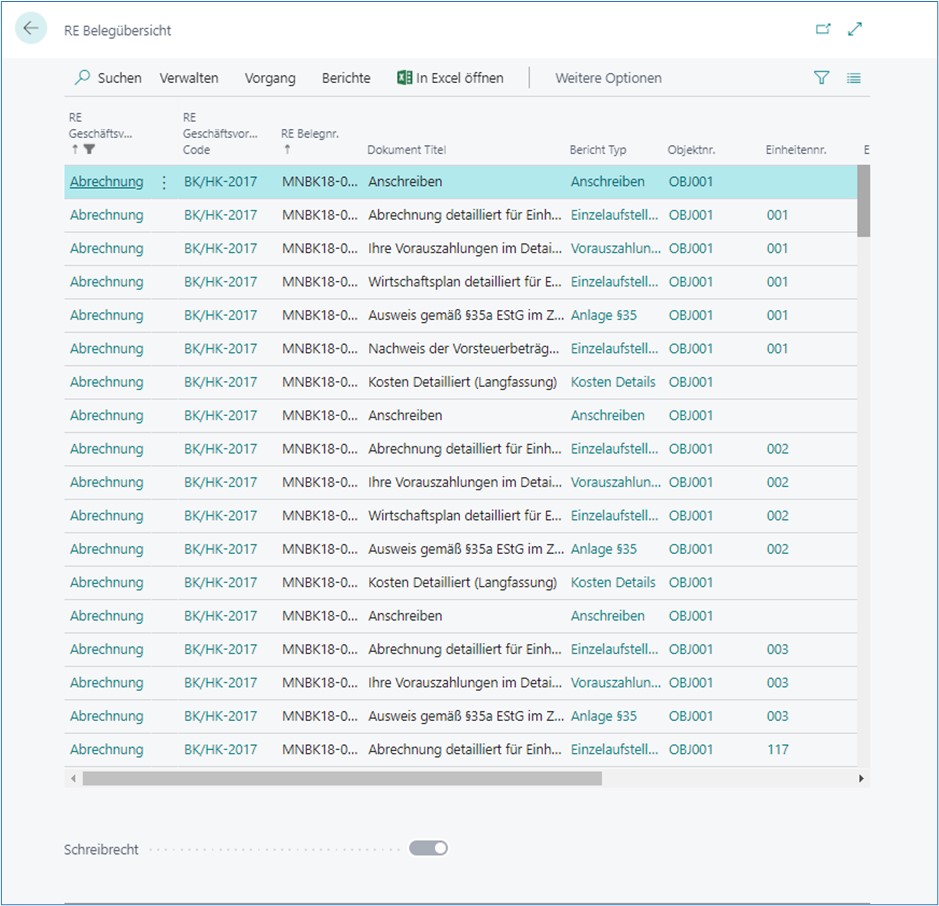Image resolution: width=939 pixels, height=906 pixels.
Task: Expand Weitere Optionen
Action: click(608, 78)
